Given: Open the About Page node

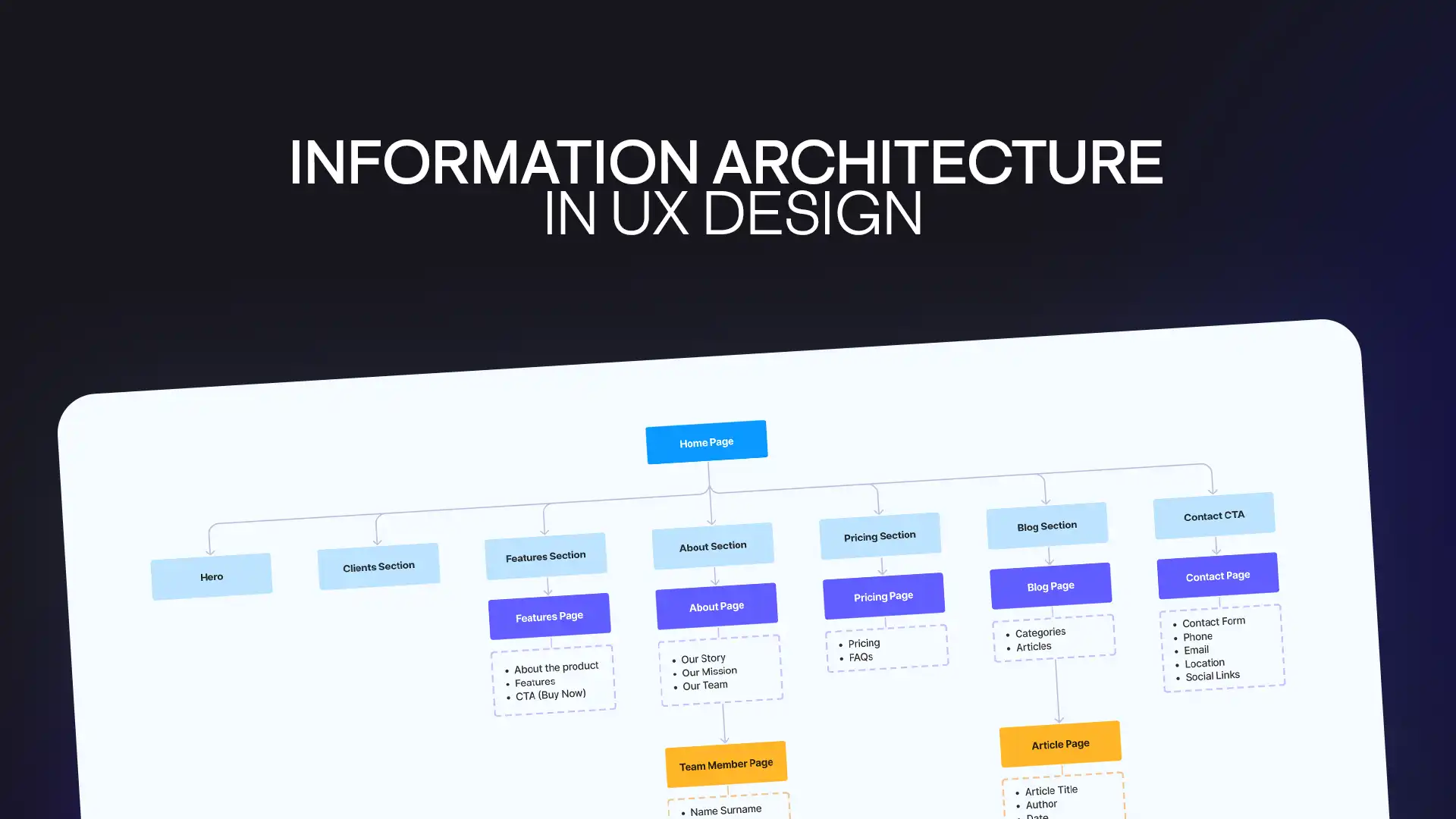Looking at the screenshot, I should pyautogui.click(x=717, y=607).
